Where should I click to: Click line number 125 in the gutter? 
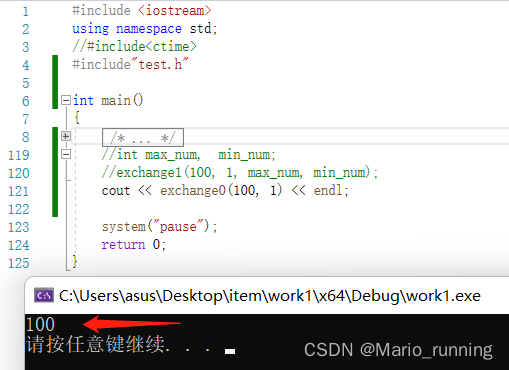pos(19,263)
